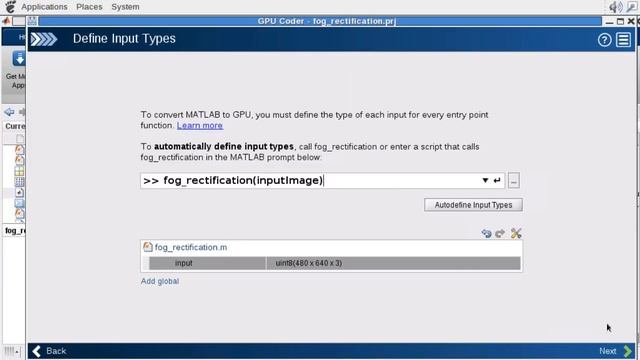
Task: Open the System menu
Action: coord(125,7)
